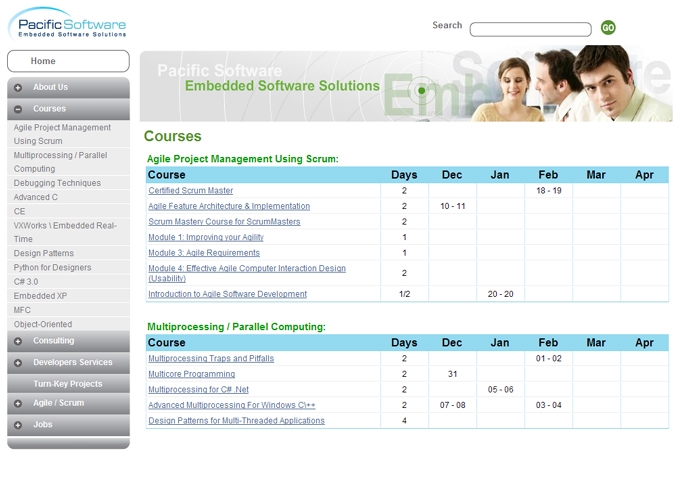Collapse the Courses minus icon
Viewport: 680px width, 480px height.
pos(18,109)
